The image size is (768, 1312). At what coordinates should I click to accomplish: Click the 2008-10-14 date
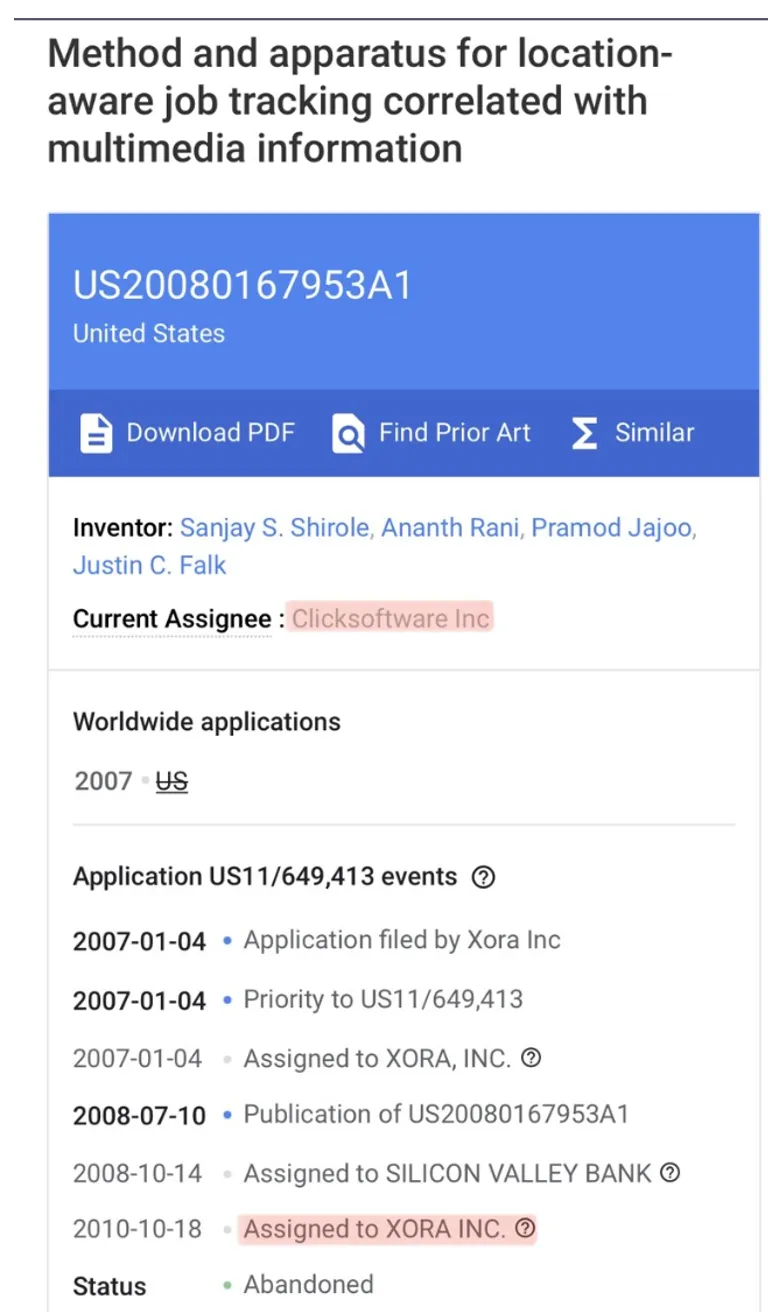[x=137, y=1173]
